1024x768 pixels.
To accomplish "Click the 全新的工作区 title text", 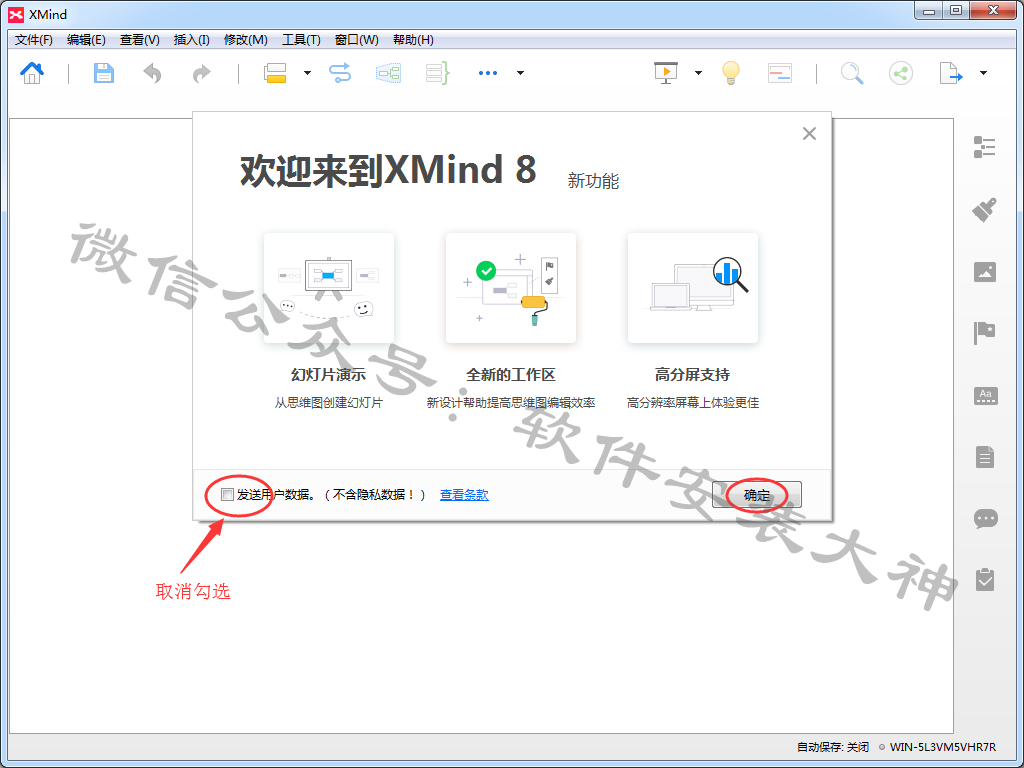I will [511, 375].
